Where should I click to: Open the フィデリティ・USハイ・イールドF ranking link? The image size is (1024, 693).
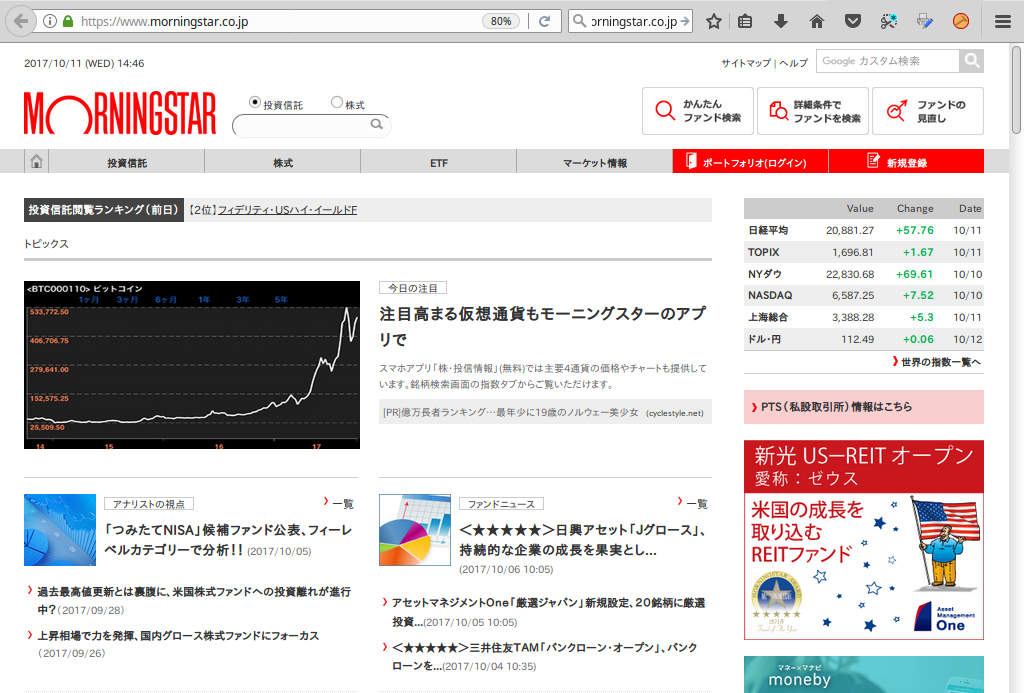click(287, 210)
